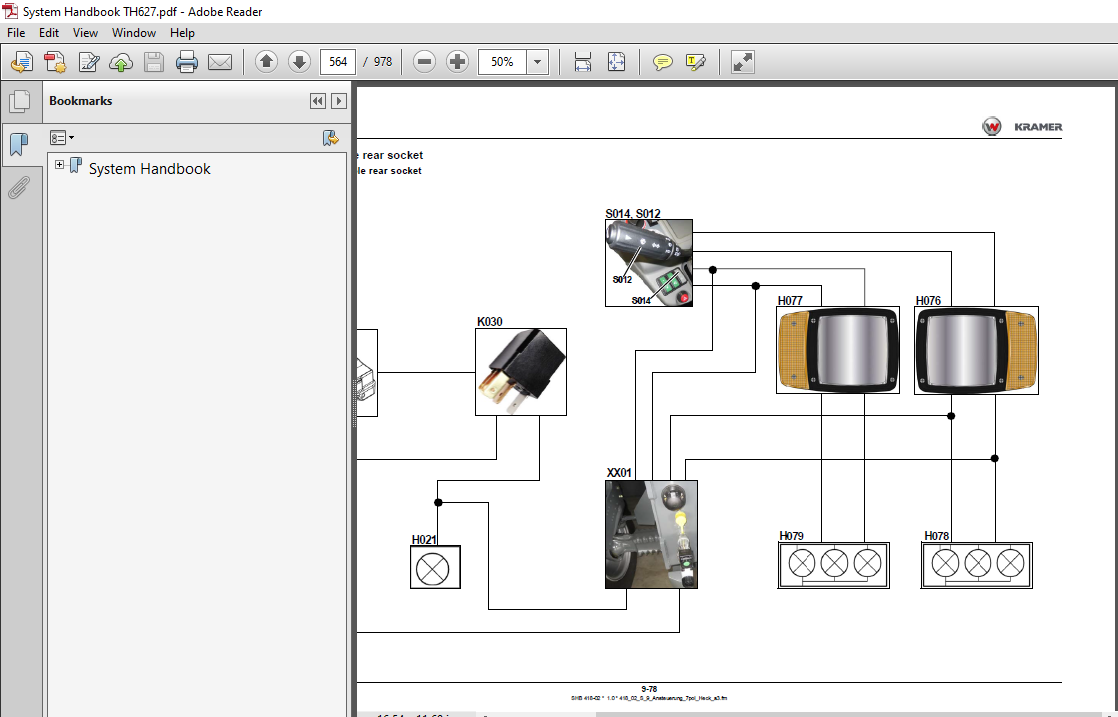
Task: Send file by email envelope icon
Action: click(220, 62)
